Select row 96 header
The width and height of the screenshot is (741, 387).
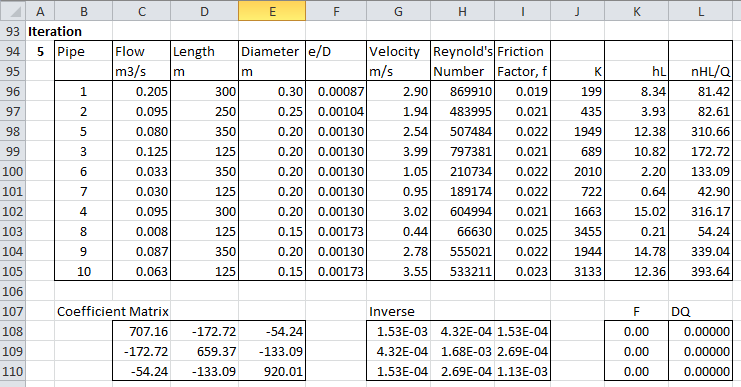coord(13,91)
